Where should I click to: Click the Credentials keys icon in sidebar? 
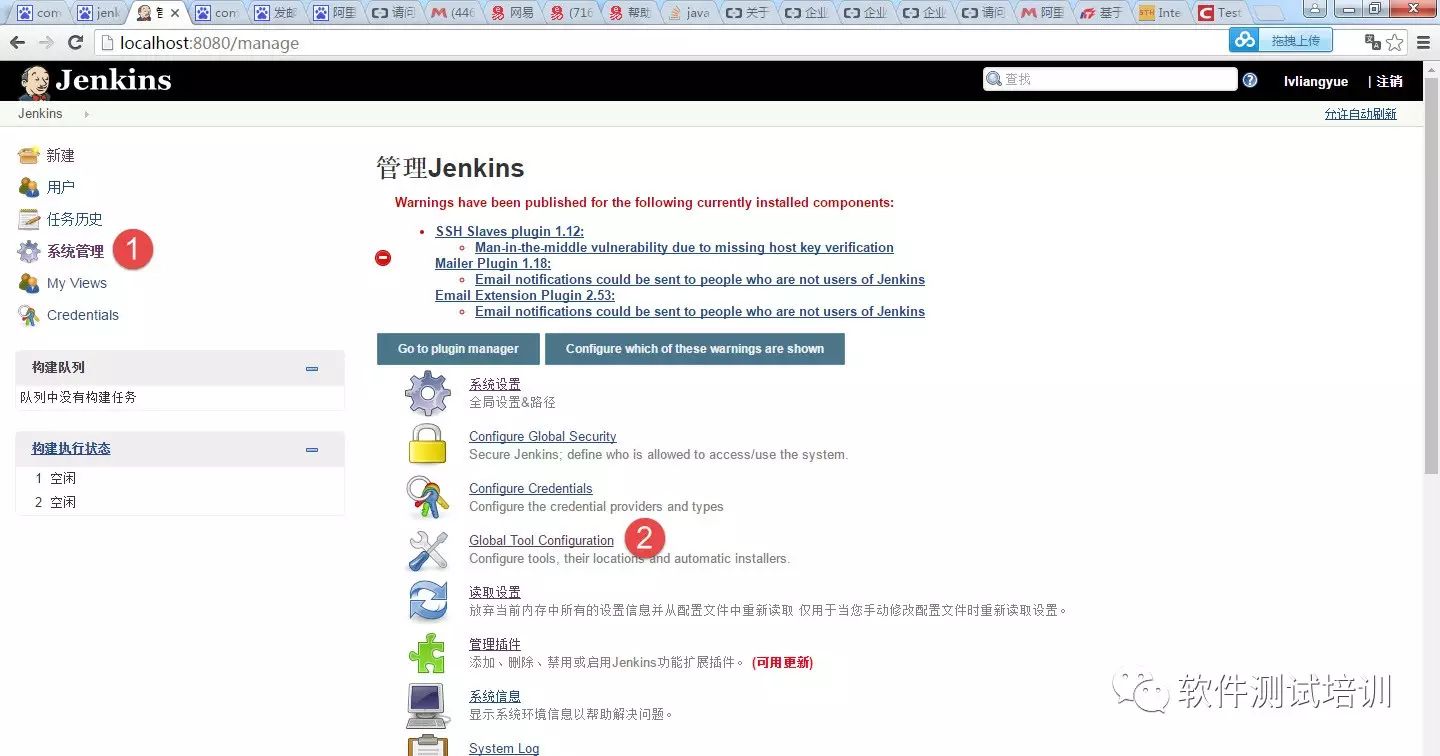click(x=29, y=315)
